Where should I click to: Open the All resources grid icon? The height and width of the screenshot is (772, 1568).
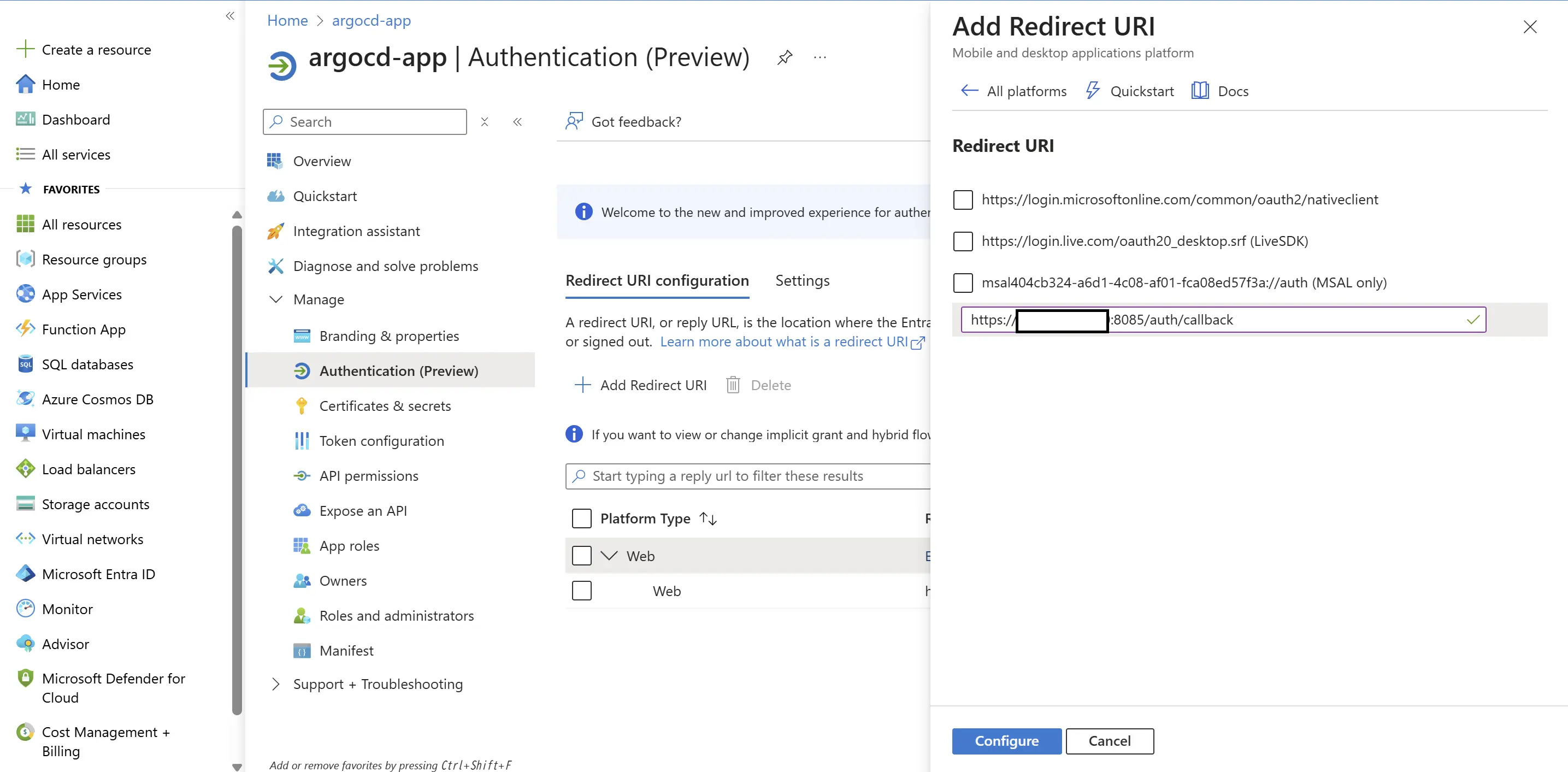(x=25, y=224)
